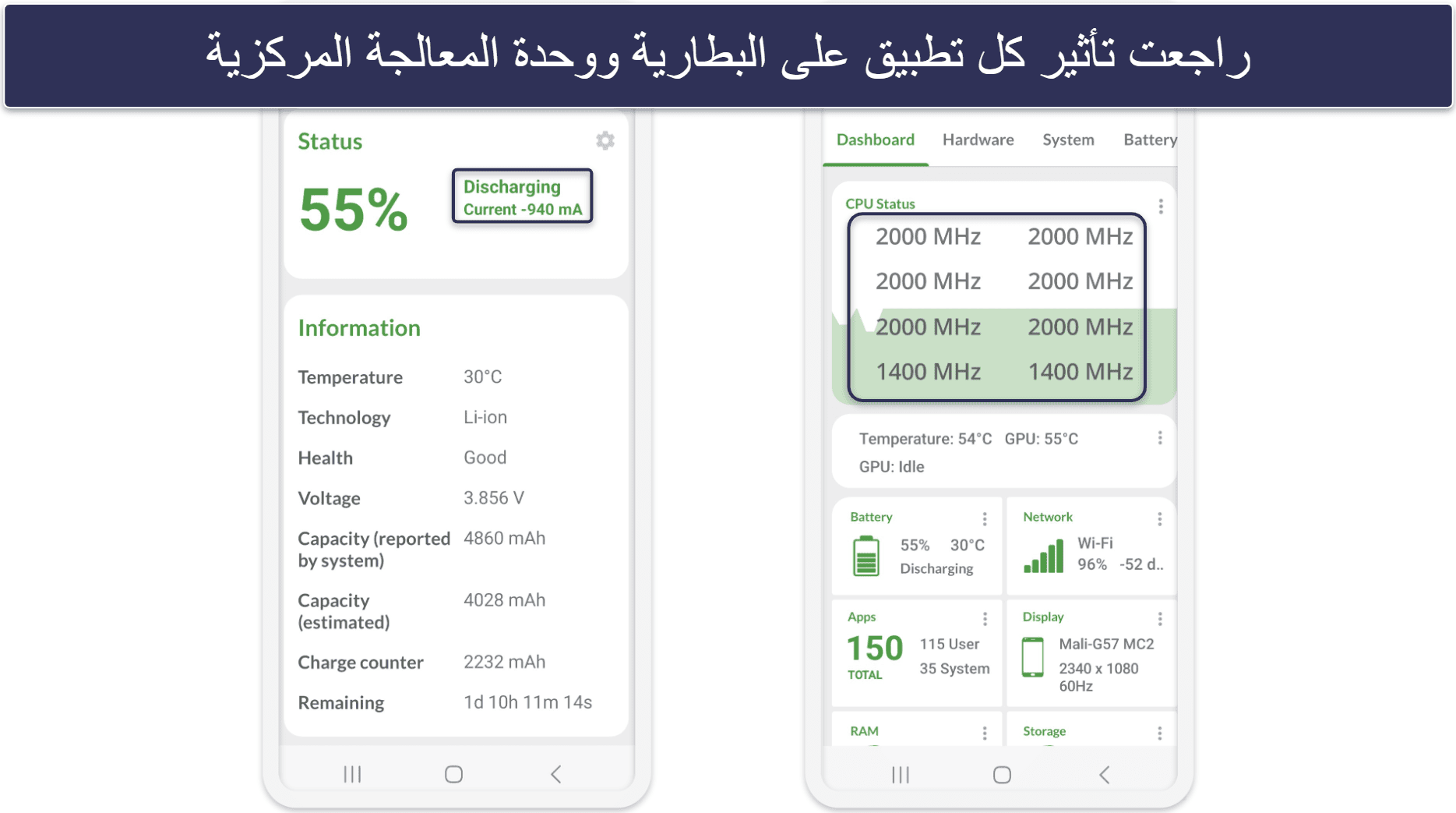Tap the Mali-G57 MC2 display text
The image size is (1456, 813).
click(1106, 644)
